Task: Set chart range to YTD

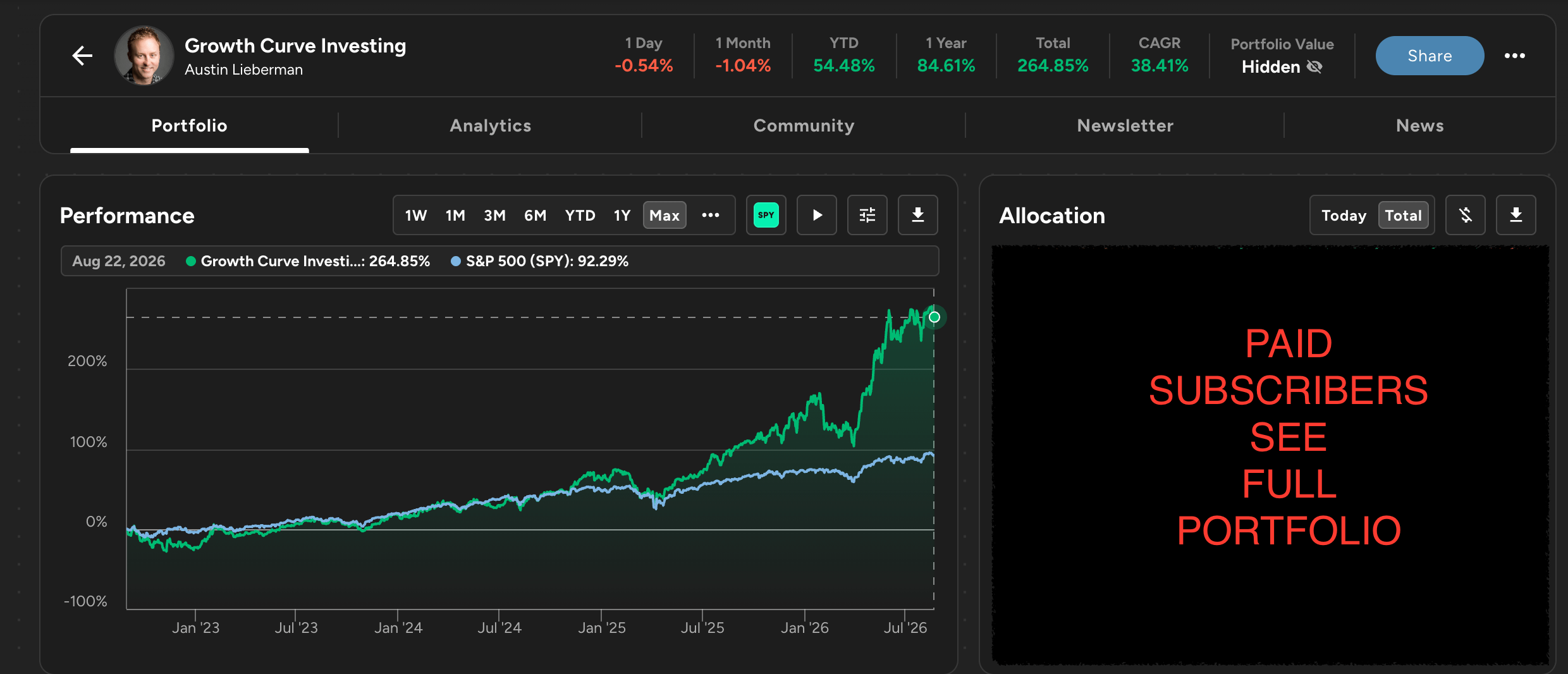Action: pyautogui.click(x=580, y=216)
